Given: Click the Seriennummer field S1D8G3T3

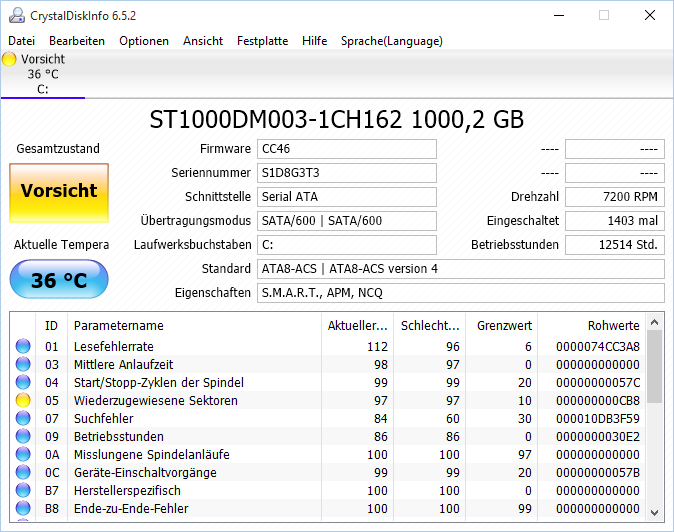Looking at the screenshot, I should (x=347, y=173).
